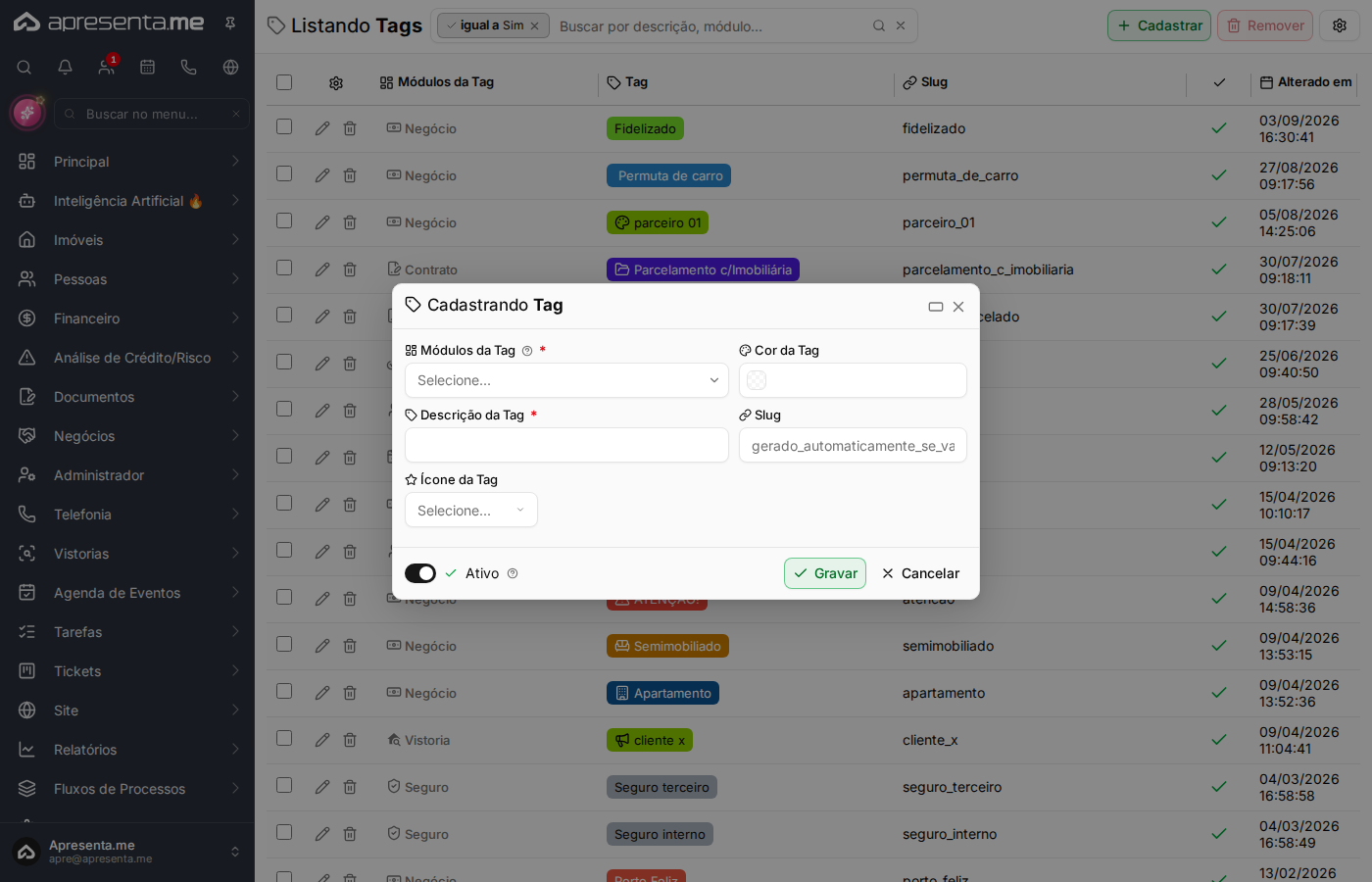Open the Módulos da Tag dropdown
1372x882 pixels.
click(566, 380)
